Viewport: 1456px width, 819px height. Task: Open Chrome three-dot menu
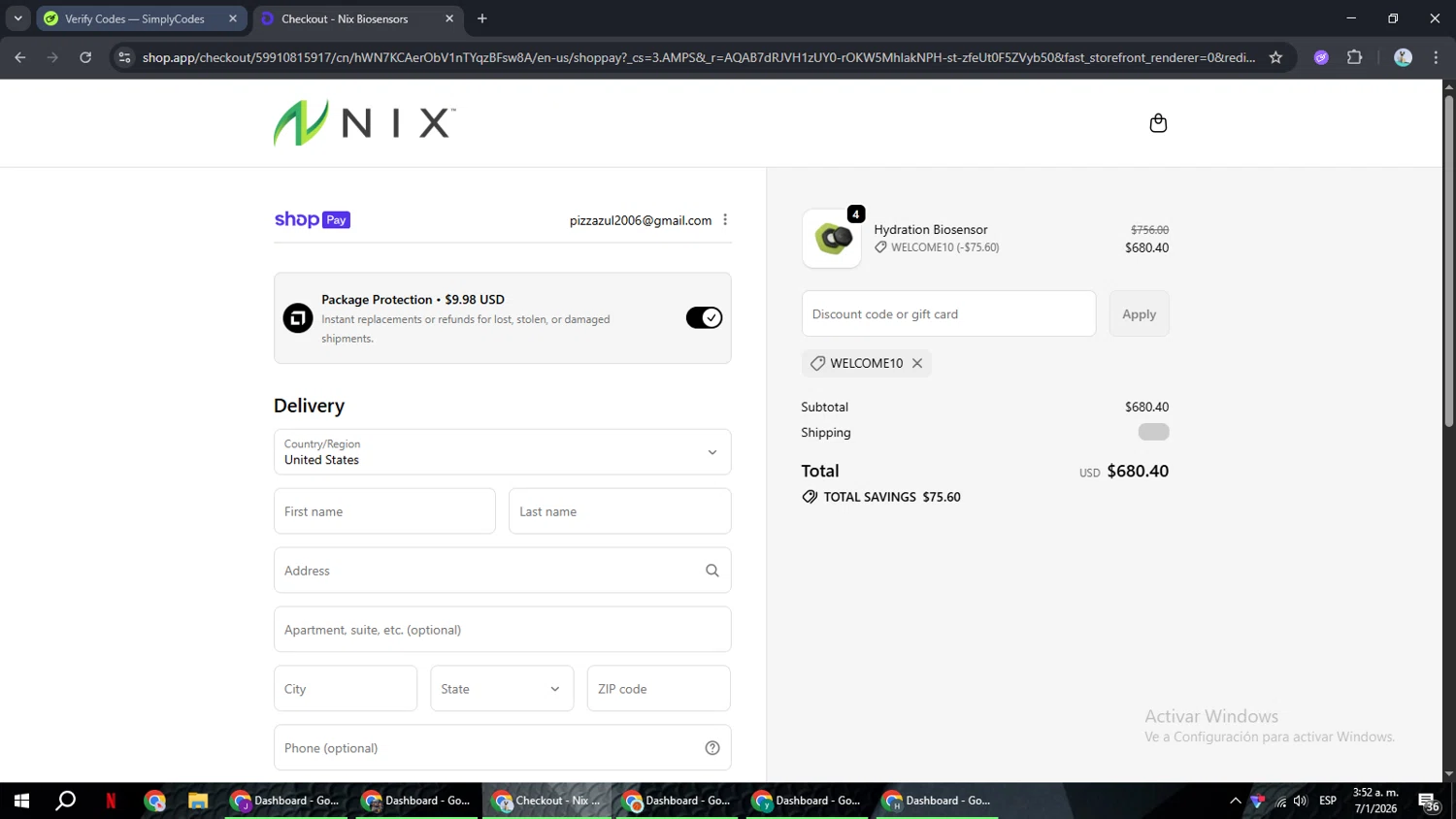1437,57
